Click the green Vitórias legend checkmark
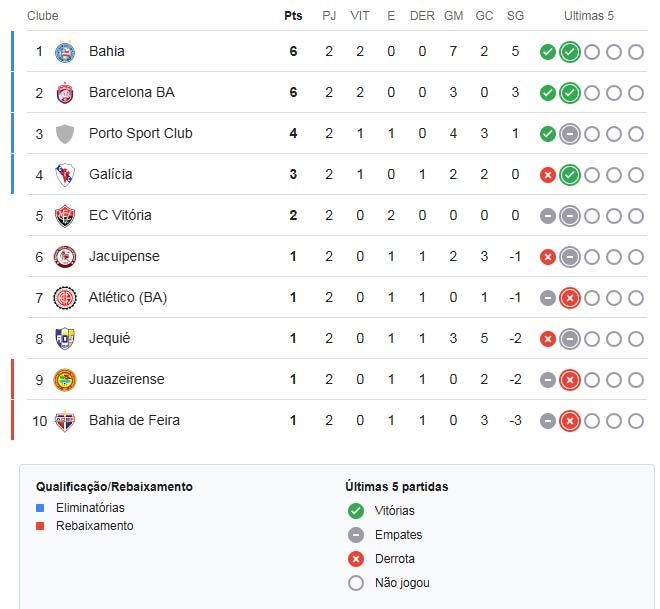 (x=355, y=511)
